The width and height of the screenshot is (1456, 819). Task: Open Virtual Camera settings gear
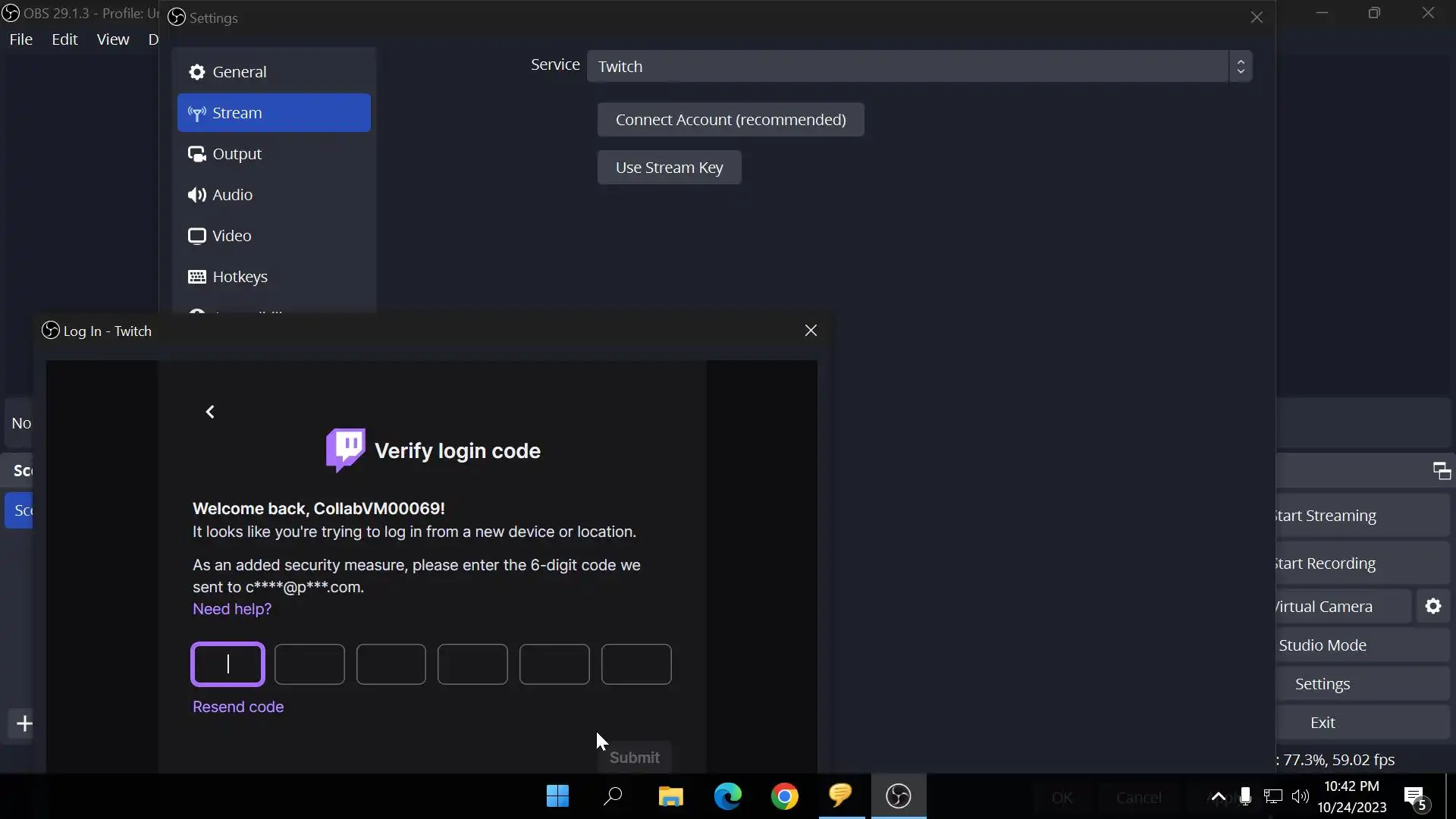click(x=1432, y=607)
